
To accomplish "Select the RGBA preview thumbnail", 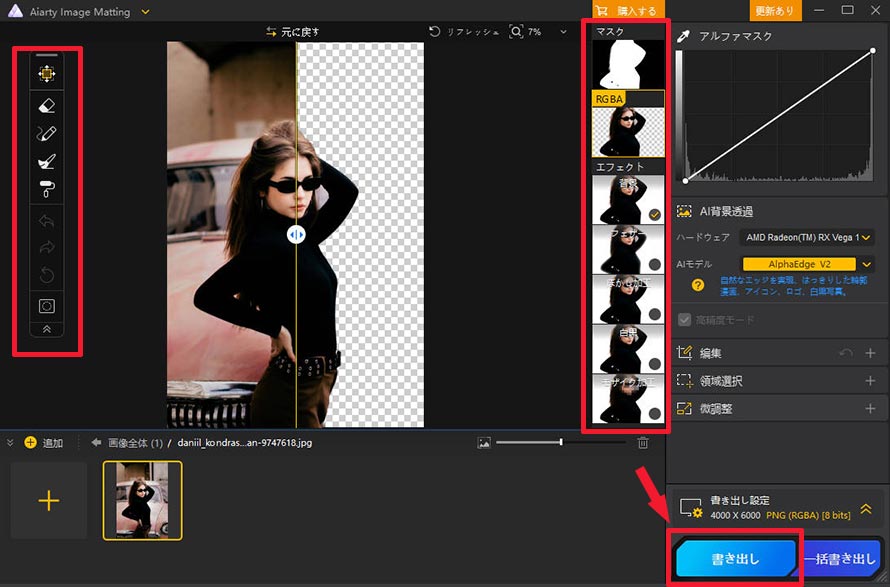I will point(628,132).
